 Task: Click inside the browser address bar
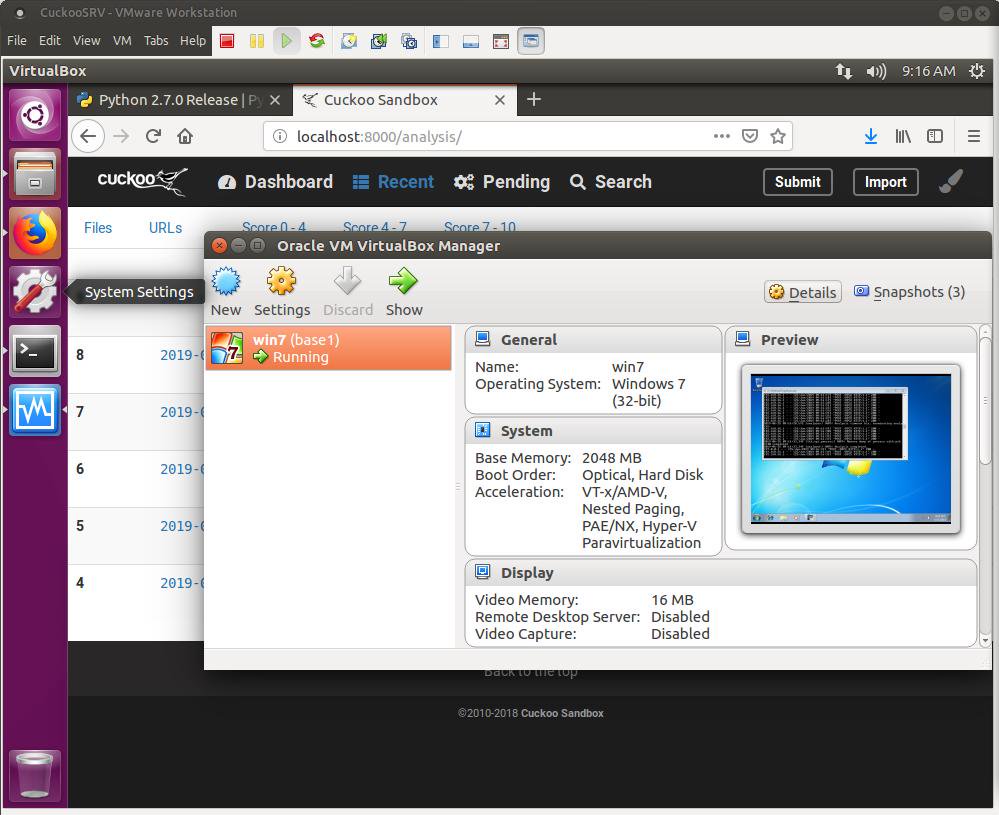[x=450, y=135]
